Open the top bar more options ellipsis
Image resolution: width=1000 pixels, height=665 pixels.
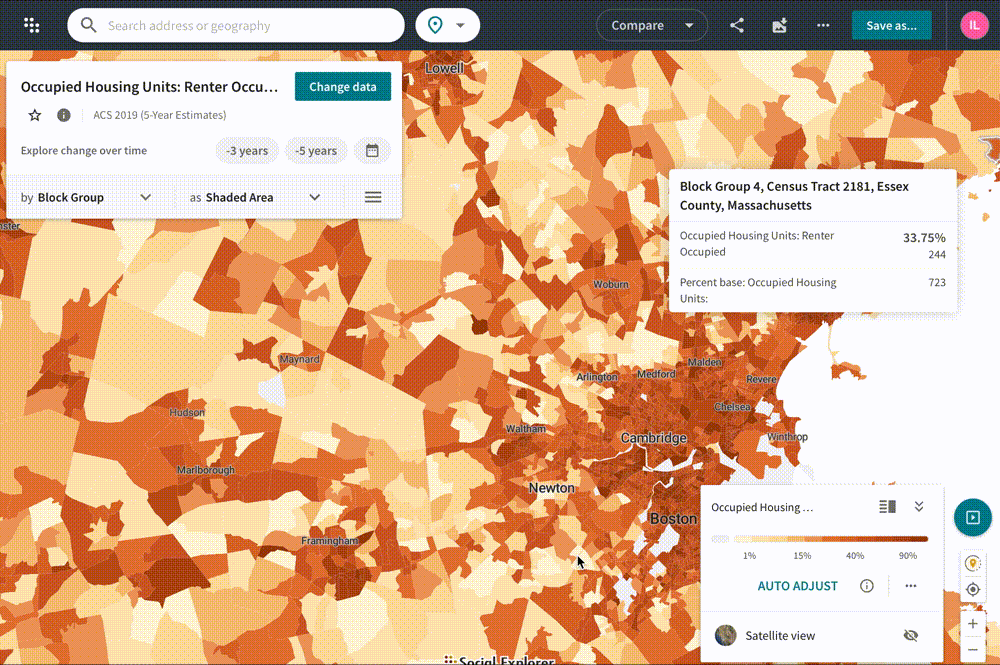[x=823, y=26]
